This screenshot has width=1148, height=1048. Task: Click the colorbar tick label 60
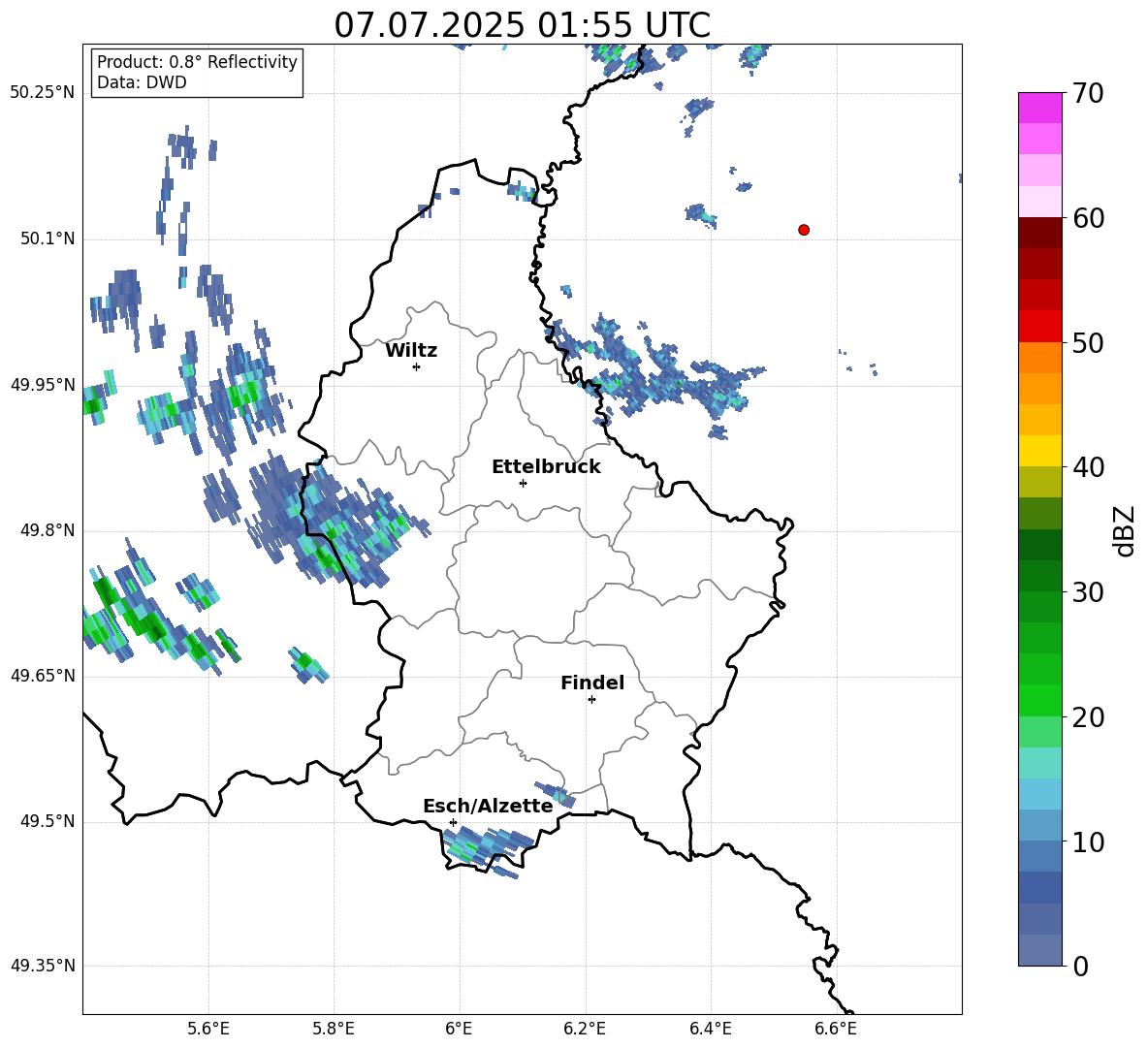click(1088, 218)
